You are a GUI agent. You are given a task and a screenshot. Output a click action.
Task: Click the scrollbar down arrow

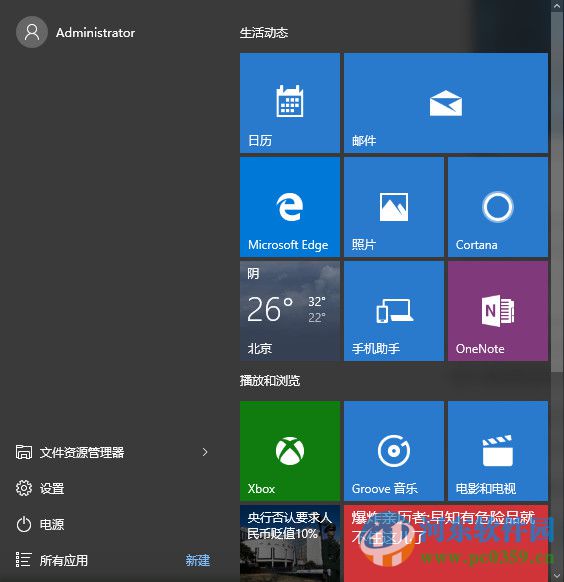[557, 576]
